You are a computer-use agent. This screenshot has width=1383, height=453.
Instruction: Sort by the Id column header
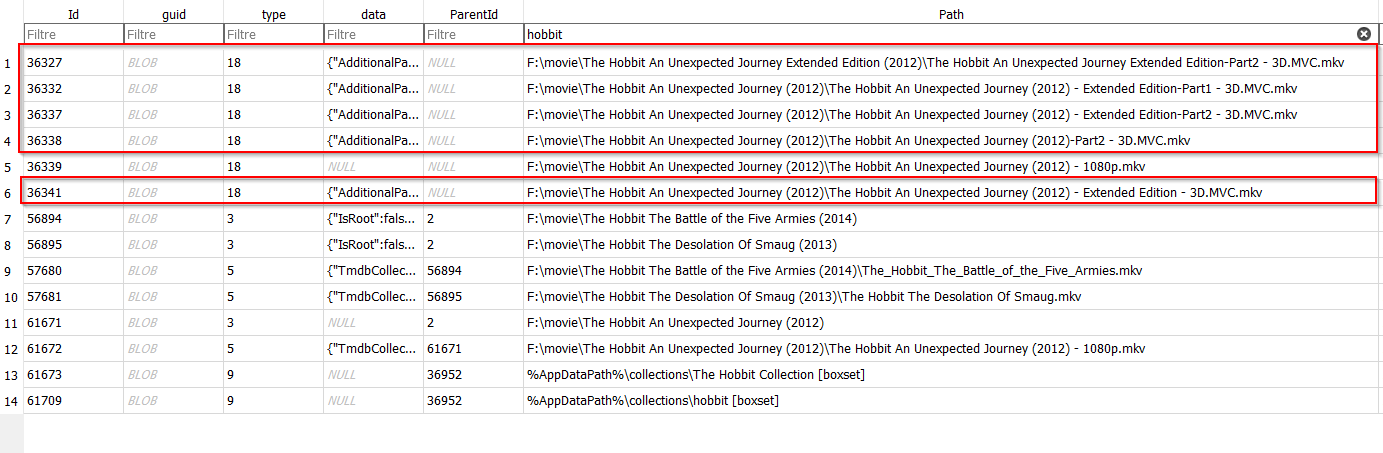[x=73, y=14]
